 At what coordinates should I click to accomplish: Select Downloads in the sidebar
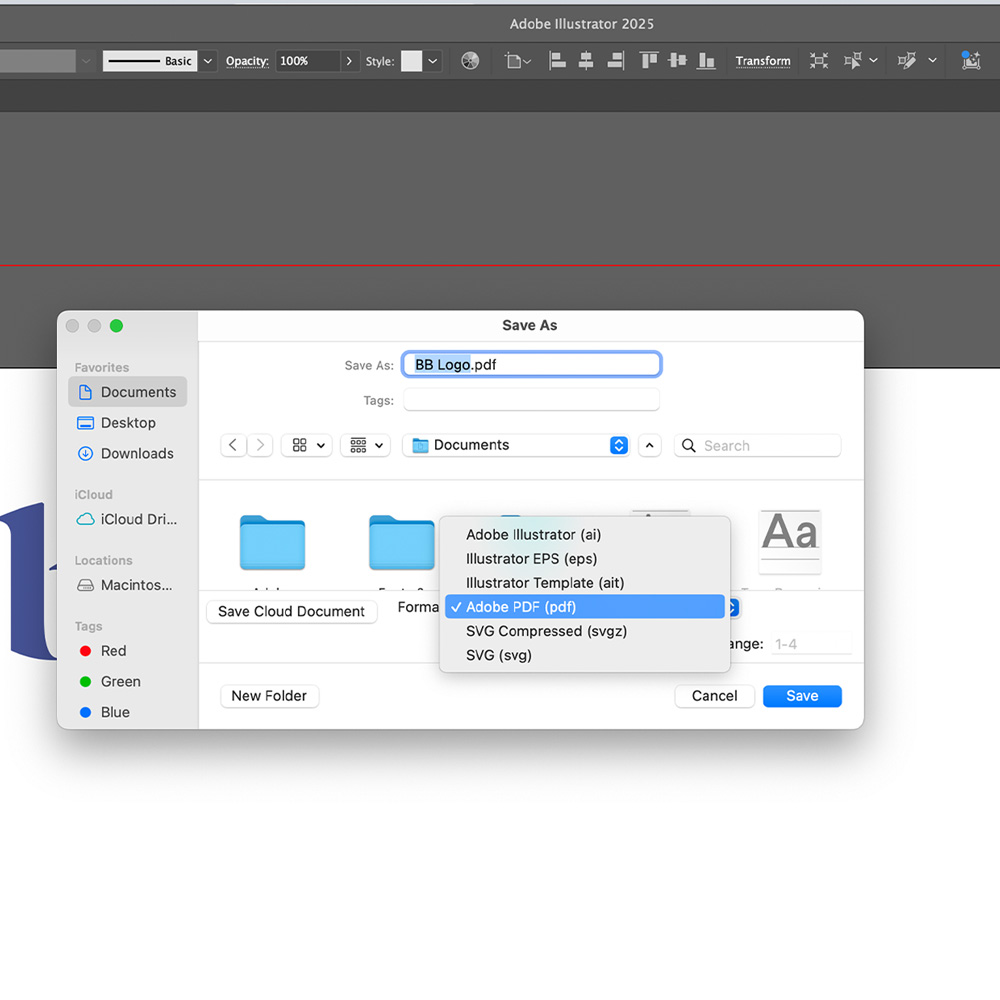coord(128,453)
